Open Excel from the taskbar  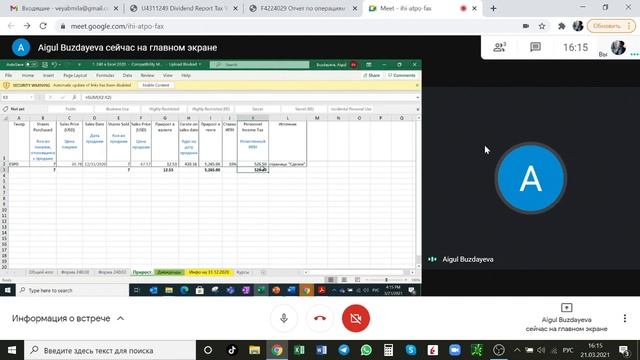point(299,350)
